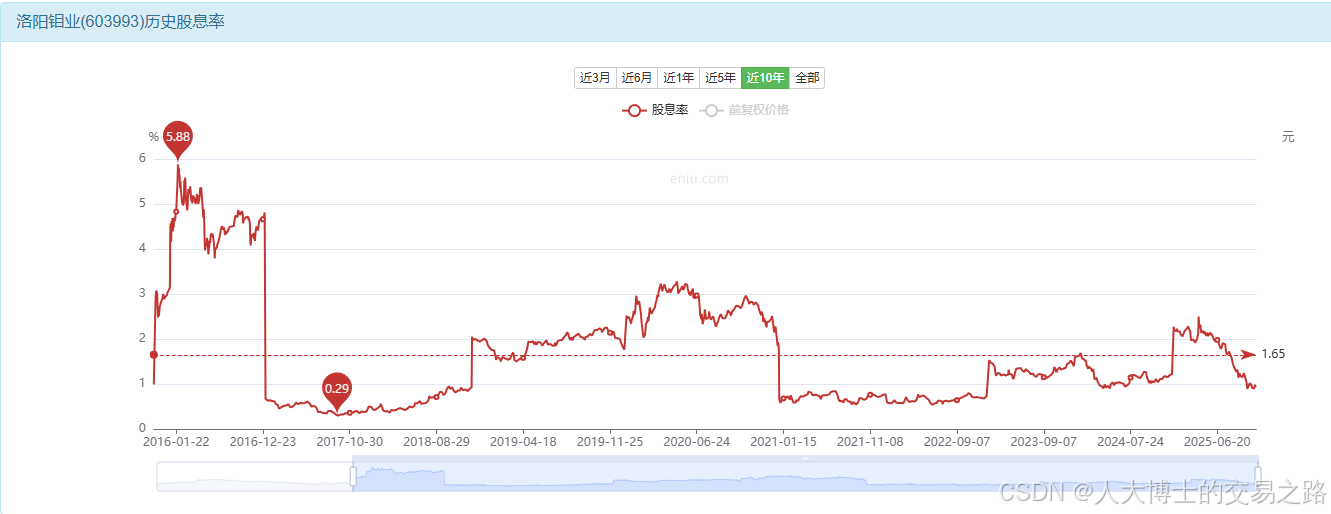Image resolution: width=1331 pixels, height=514 pixels.
Task: Click x-axis date label 2017-10-30
Action: point(349,440)
